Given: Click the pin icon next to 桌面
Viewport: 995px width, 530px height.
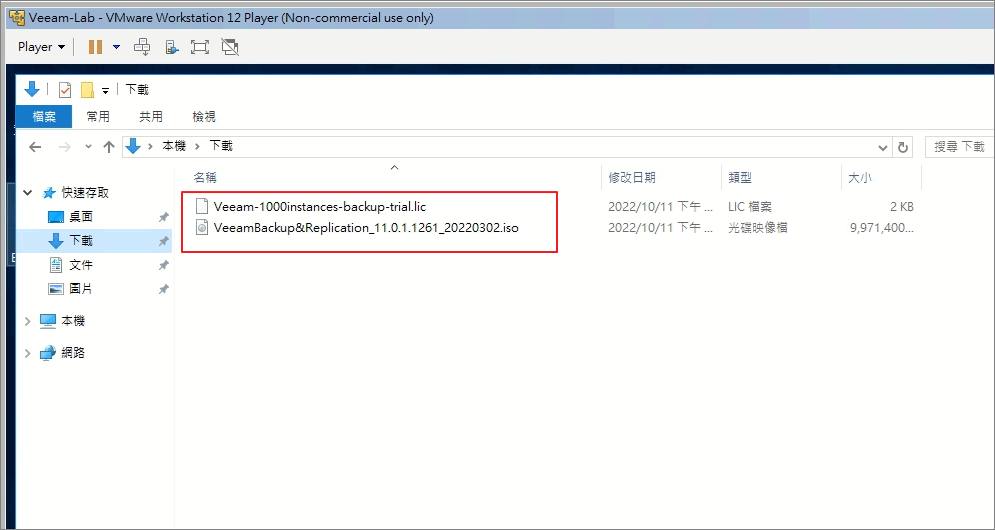Looking at the screenshot, I should [x=164, y=217].
